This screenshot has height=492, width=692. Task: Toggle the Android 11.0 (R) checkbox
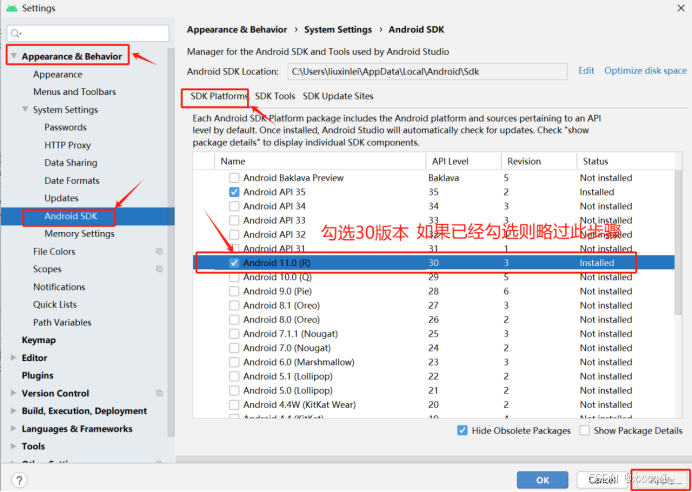coord(234,263)
